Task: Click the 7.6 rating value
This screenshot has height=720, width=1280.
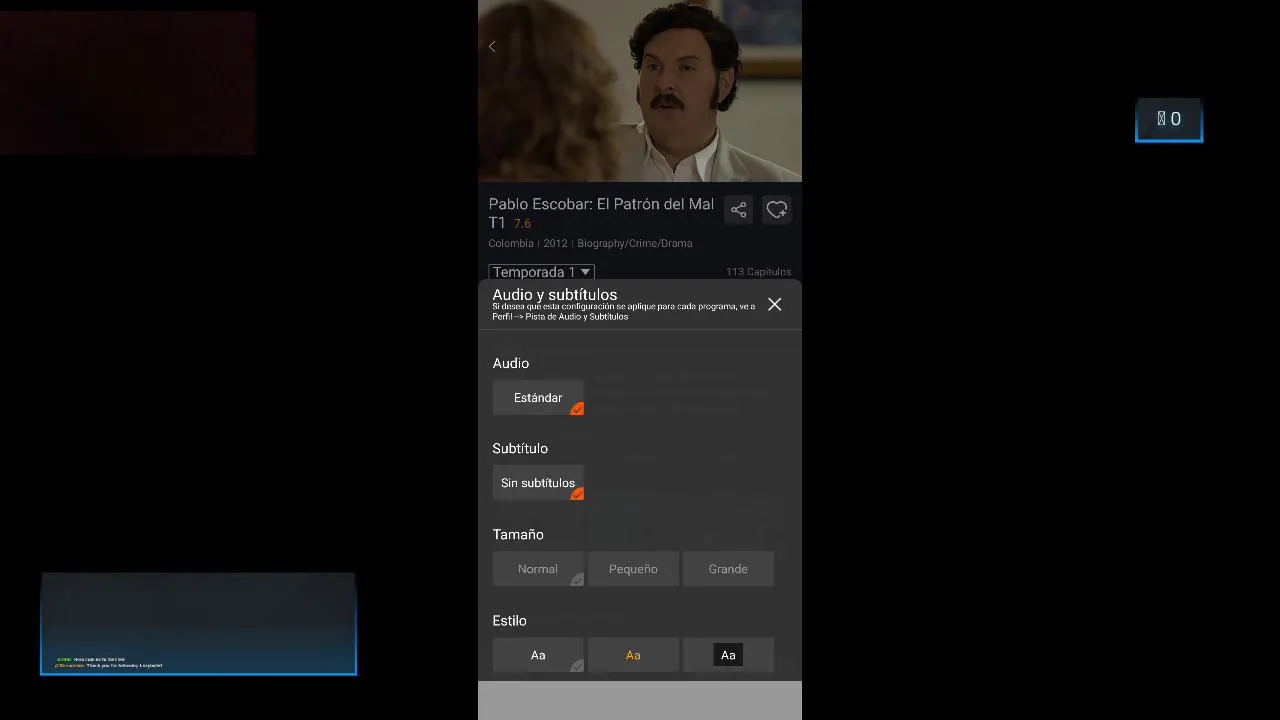Action: point(522,224)
